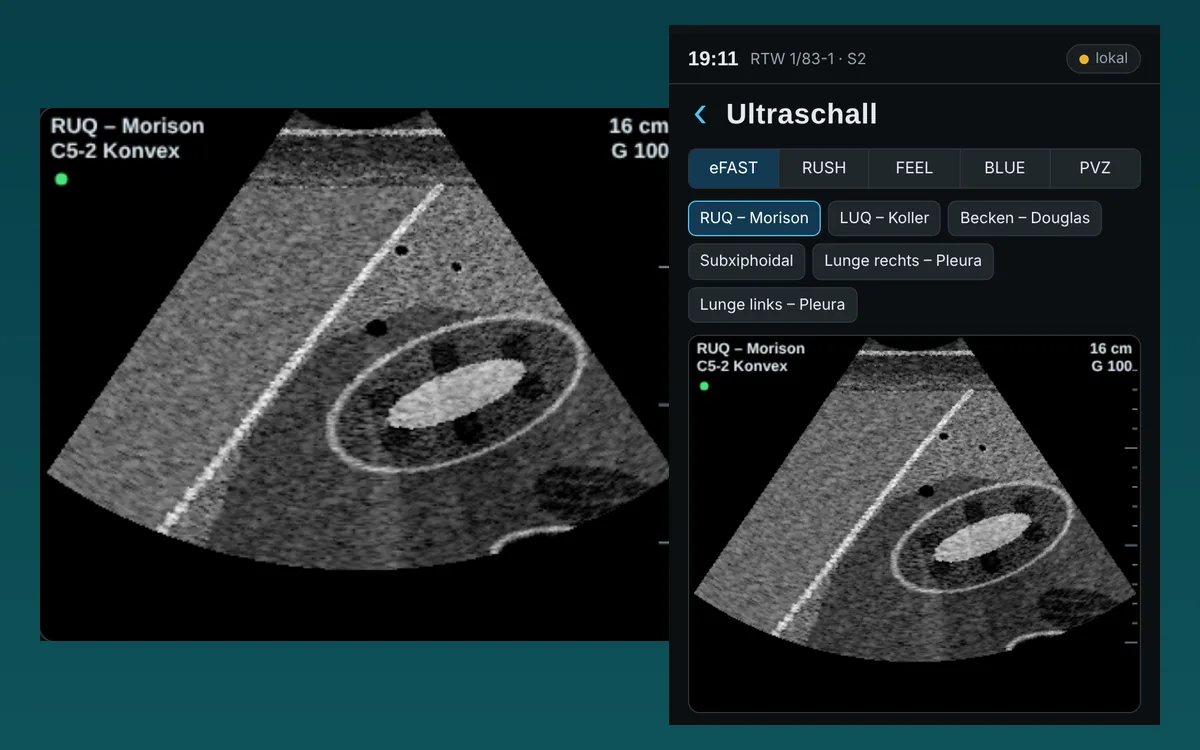
Task: Select the eFAST protocol tab
Action: [x=734, y=168]
